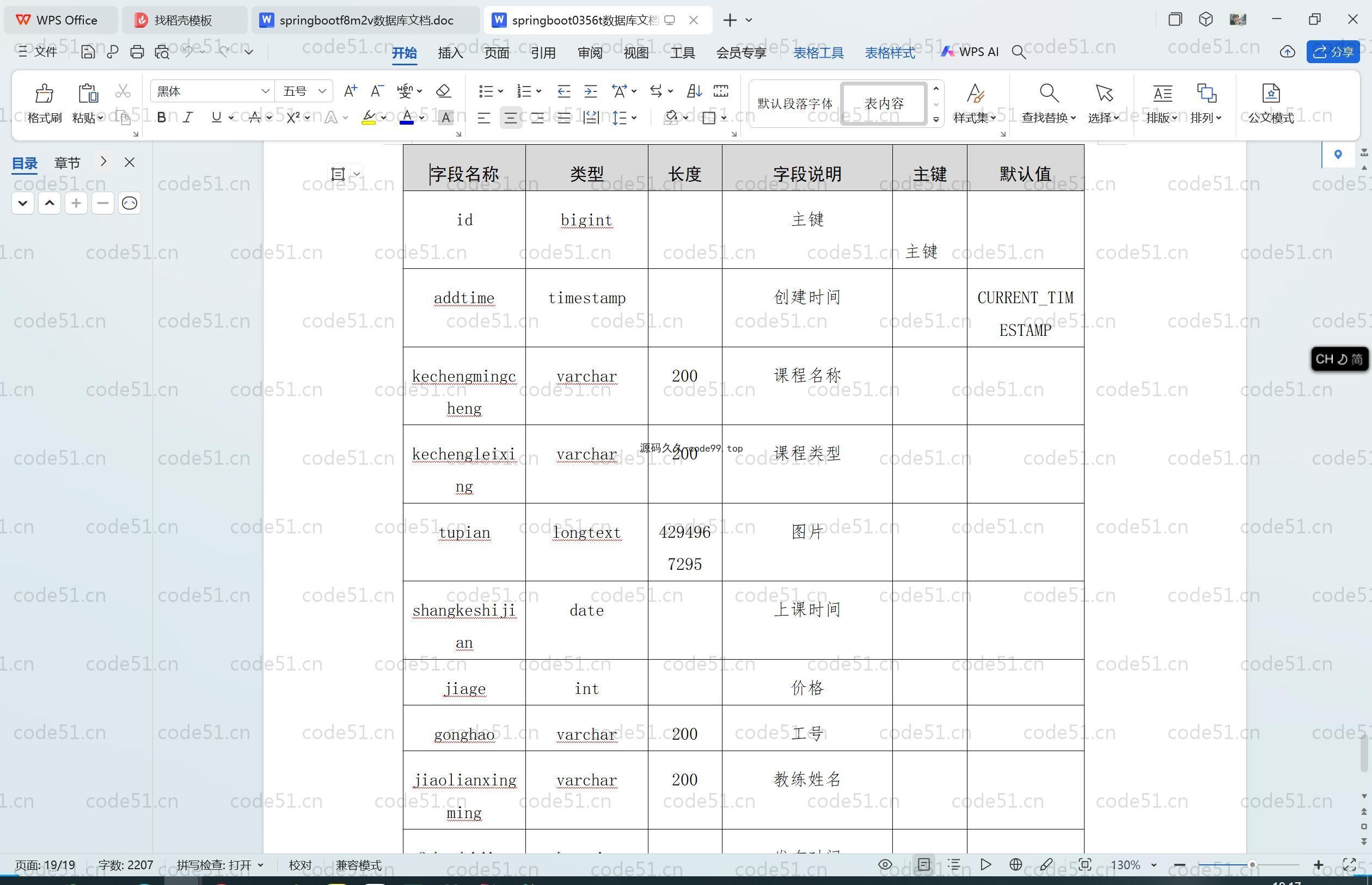The width and height of the screenshot is (1372, 885).
Task: Open the 文件 (File) menu
Action: click(38, 52)
